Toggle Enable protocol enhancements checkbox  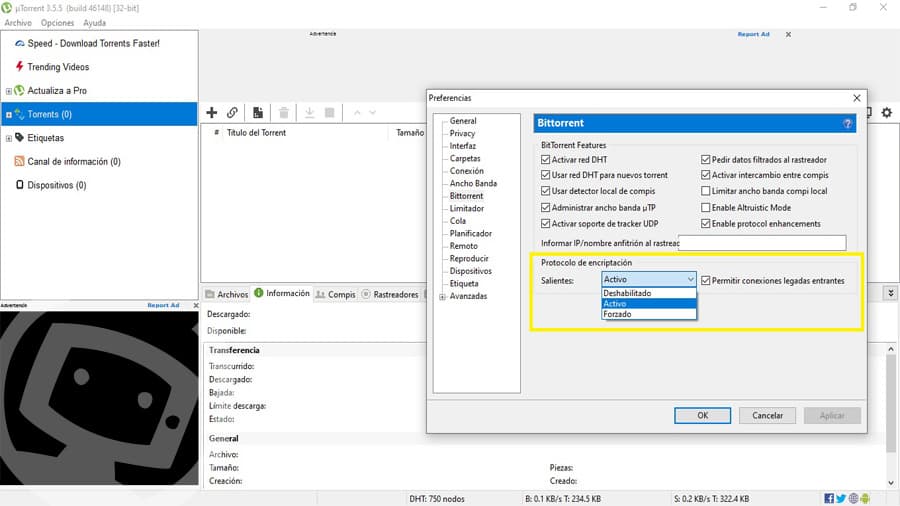(705, 224)
